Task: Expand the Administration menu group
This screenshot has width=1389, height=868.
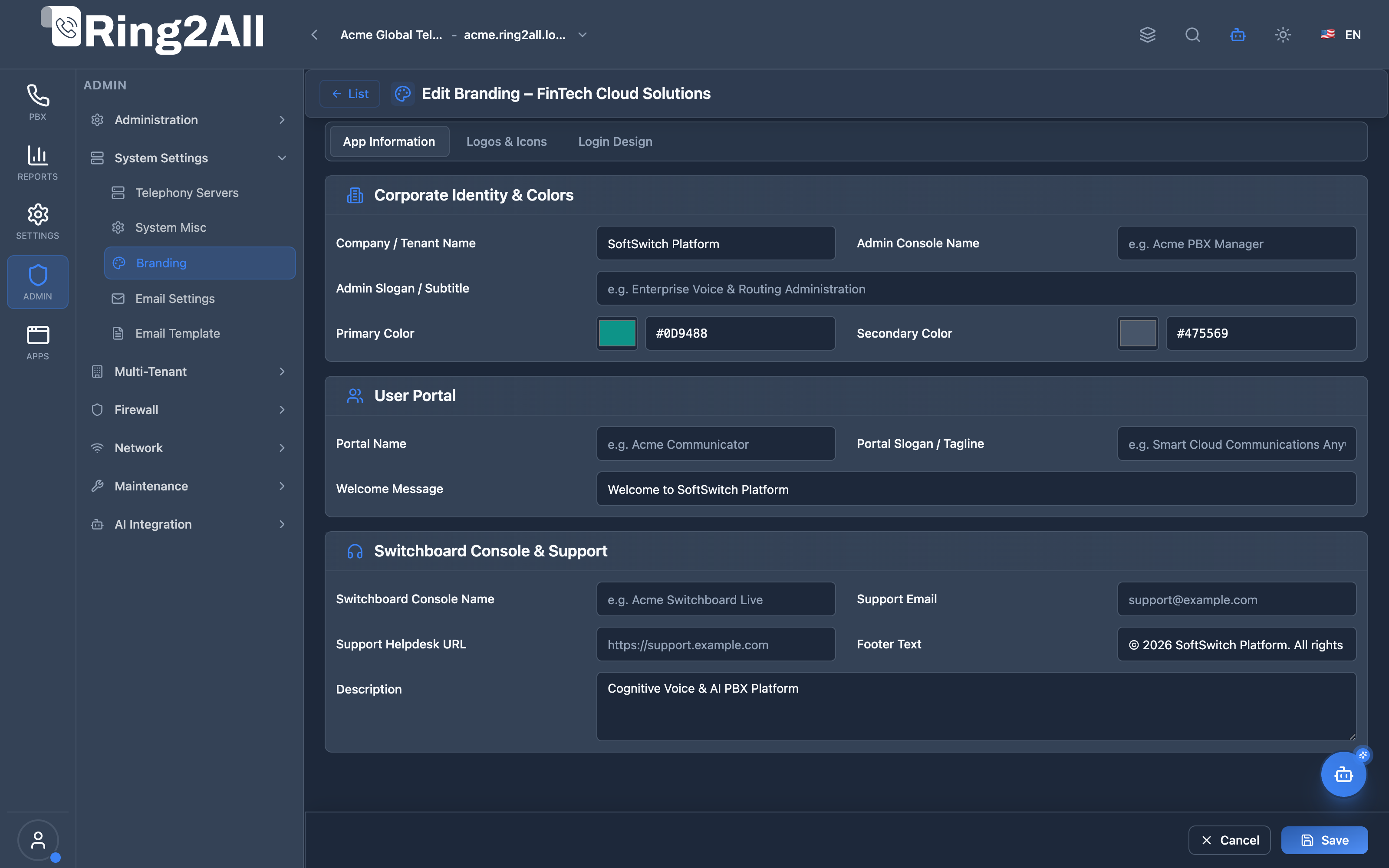Action: tap(189, 120)
